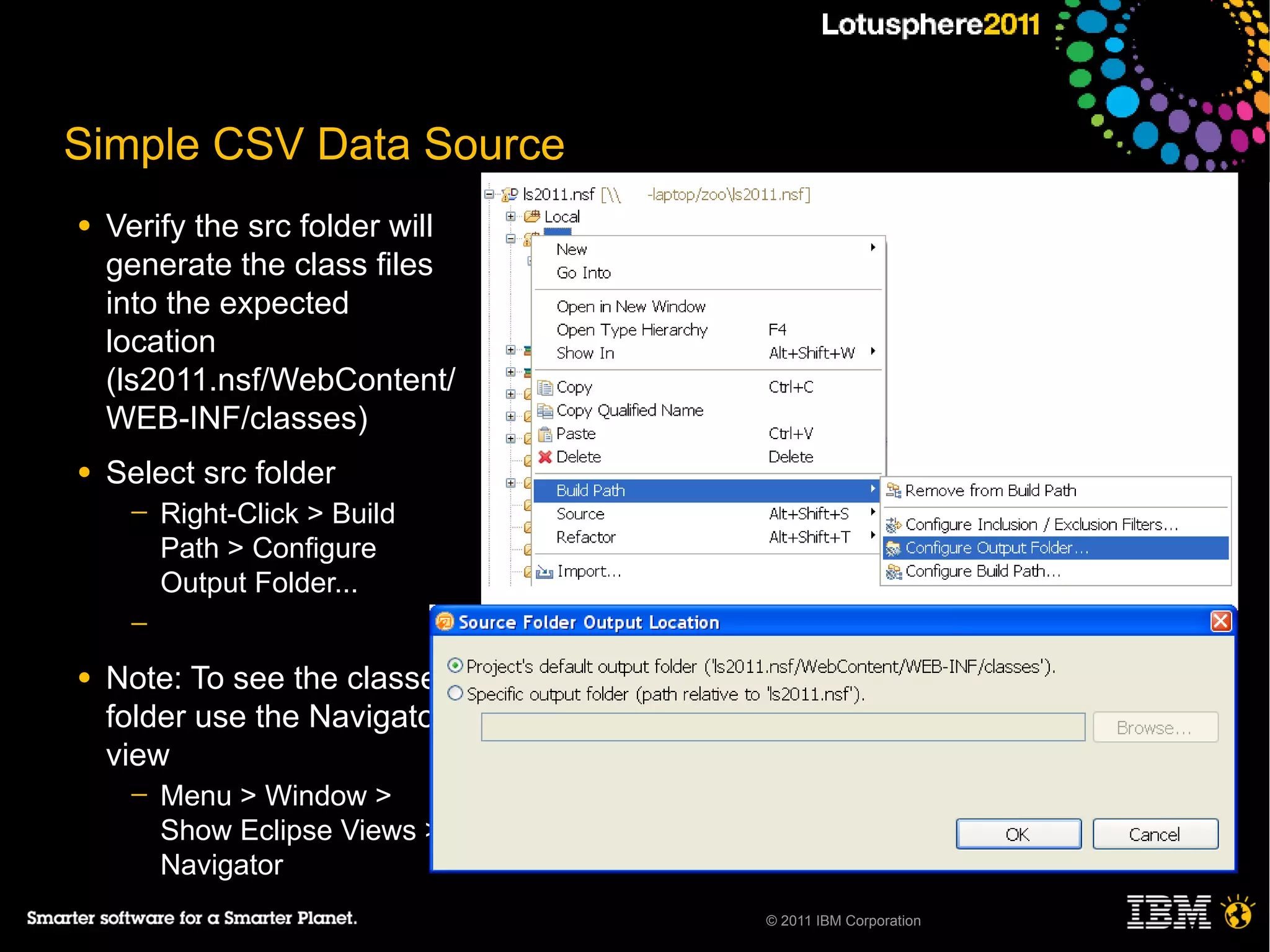1270x952 pixels.
Task: Click the Simple CSV Data Source title
Action: coord(314,145)
